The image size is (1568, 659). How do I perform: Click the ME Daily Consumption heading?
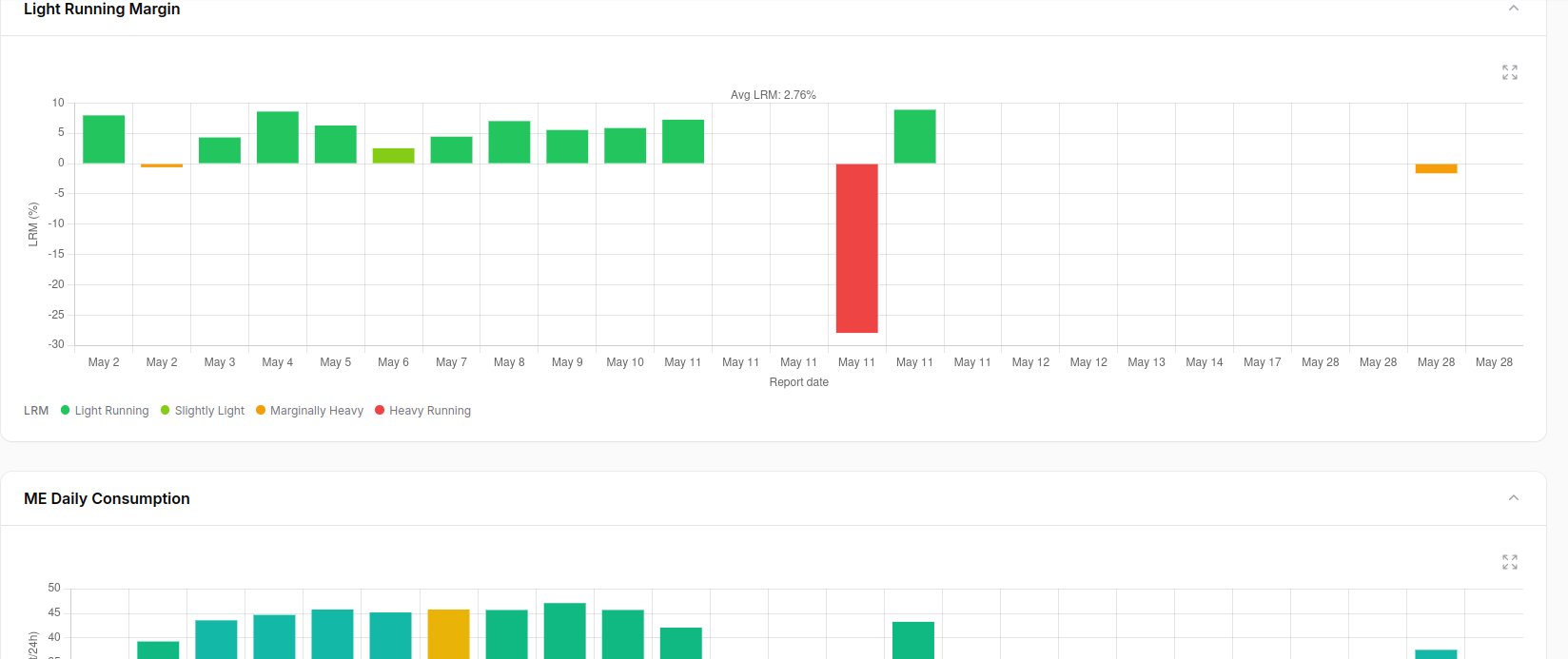point(107,498)
